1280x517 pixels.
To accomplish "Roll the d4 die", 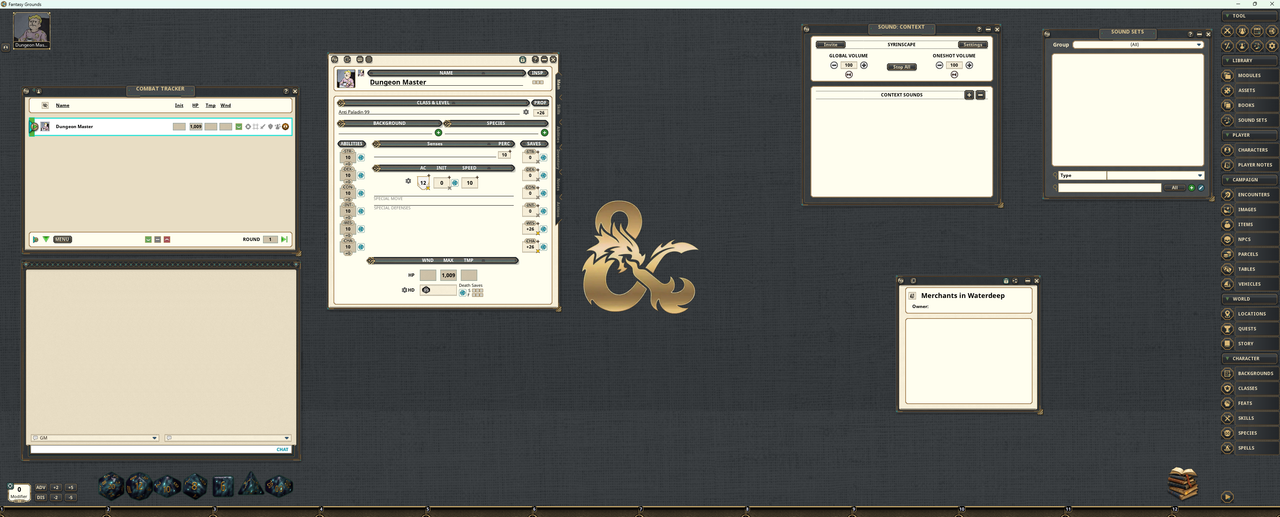I will (251, 485).
